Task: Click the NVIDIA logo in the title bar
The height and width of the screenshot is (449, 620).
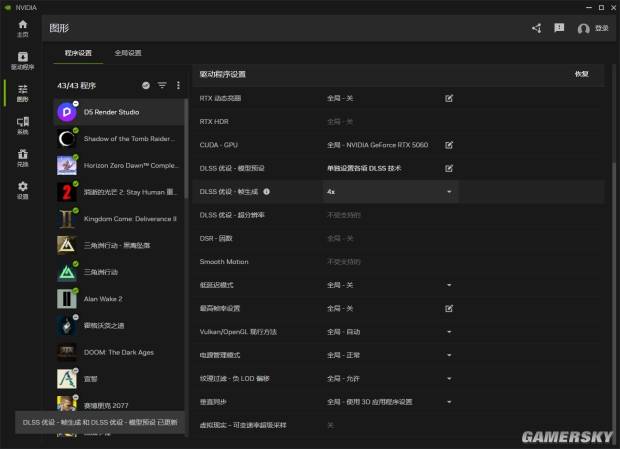Action: pyautogui.click(x=8, y=8)
